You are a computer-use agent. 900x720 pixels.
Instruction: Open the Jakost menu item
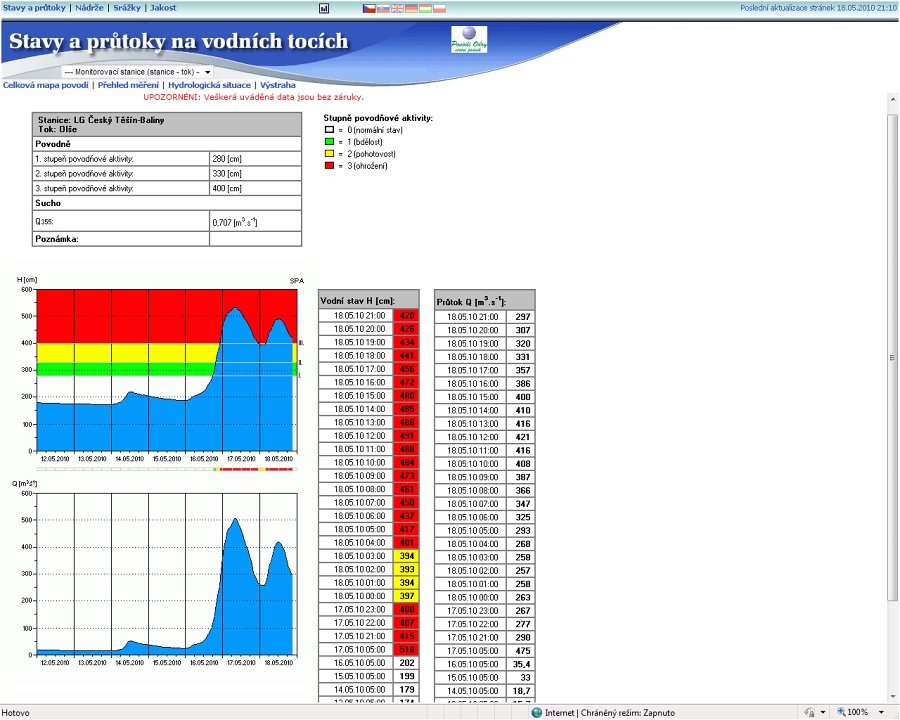pos(163,8)
